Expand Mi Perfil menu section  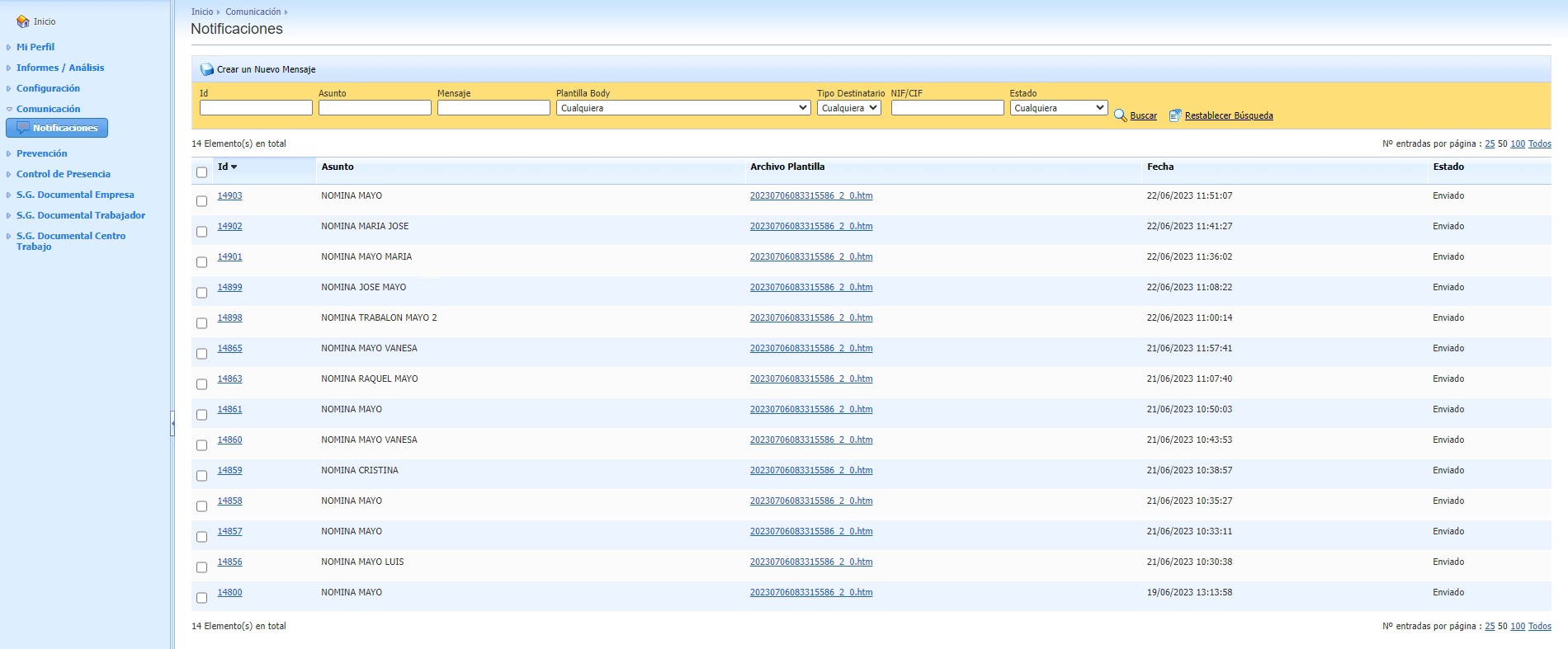pyautogui.click(x=35, y=47)
